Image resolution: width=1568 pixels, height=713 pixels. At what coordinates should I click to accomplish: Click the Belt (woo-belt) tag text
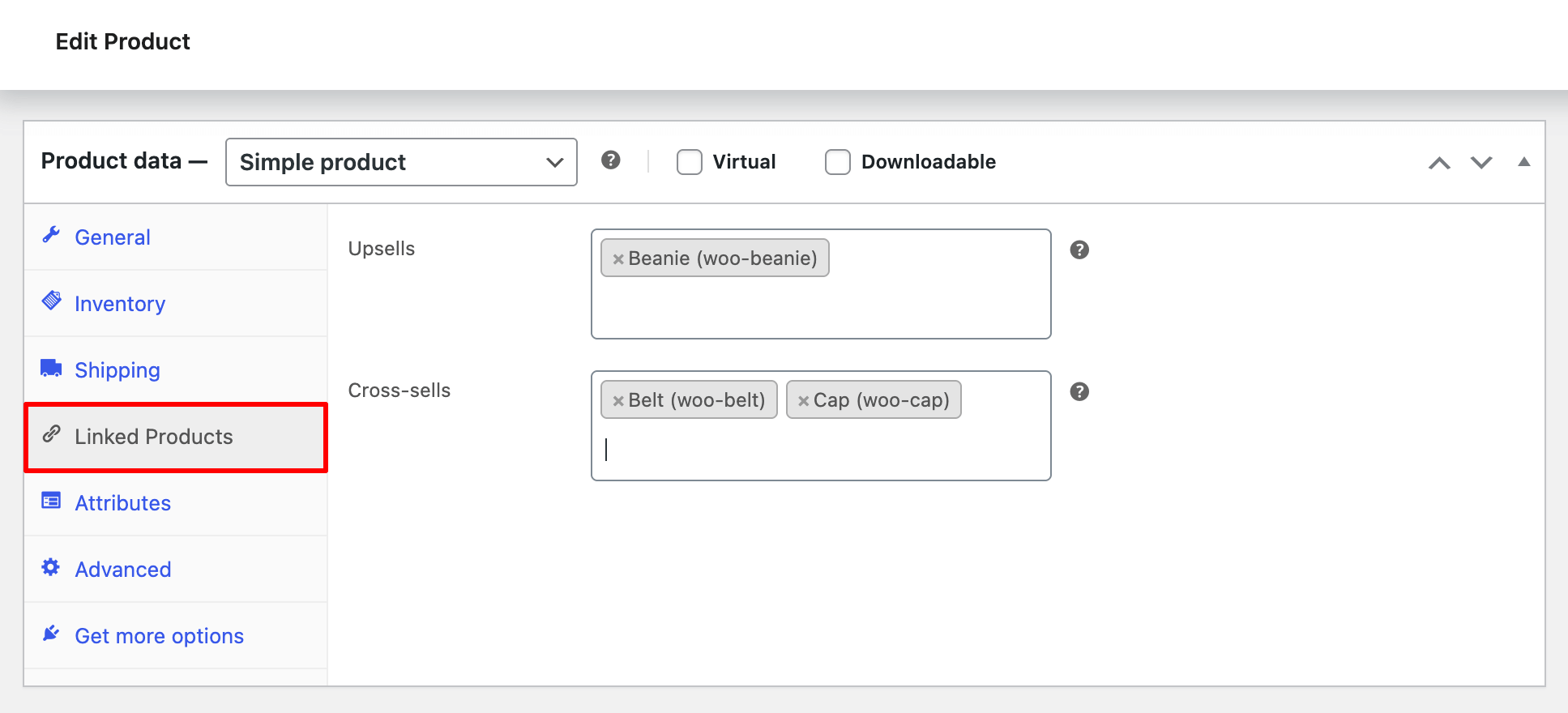(697, 400)
